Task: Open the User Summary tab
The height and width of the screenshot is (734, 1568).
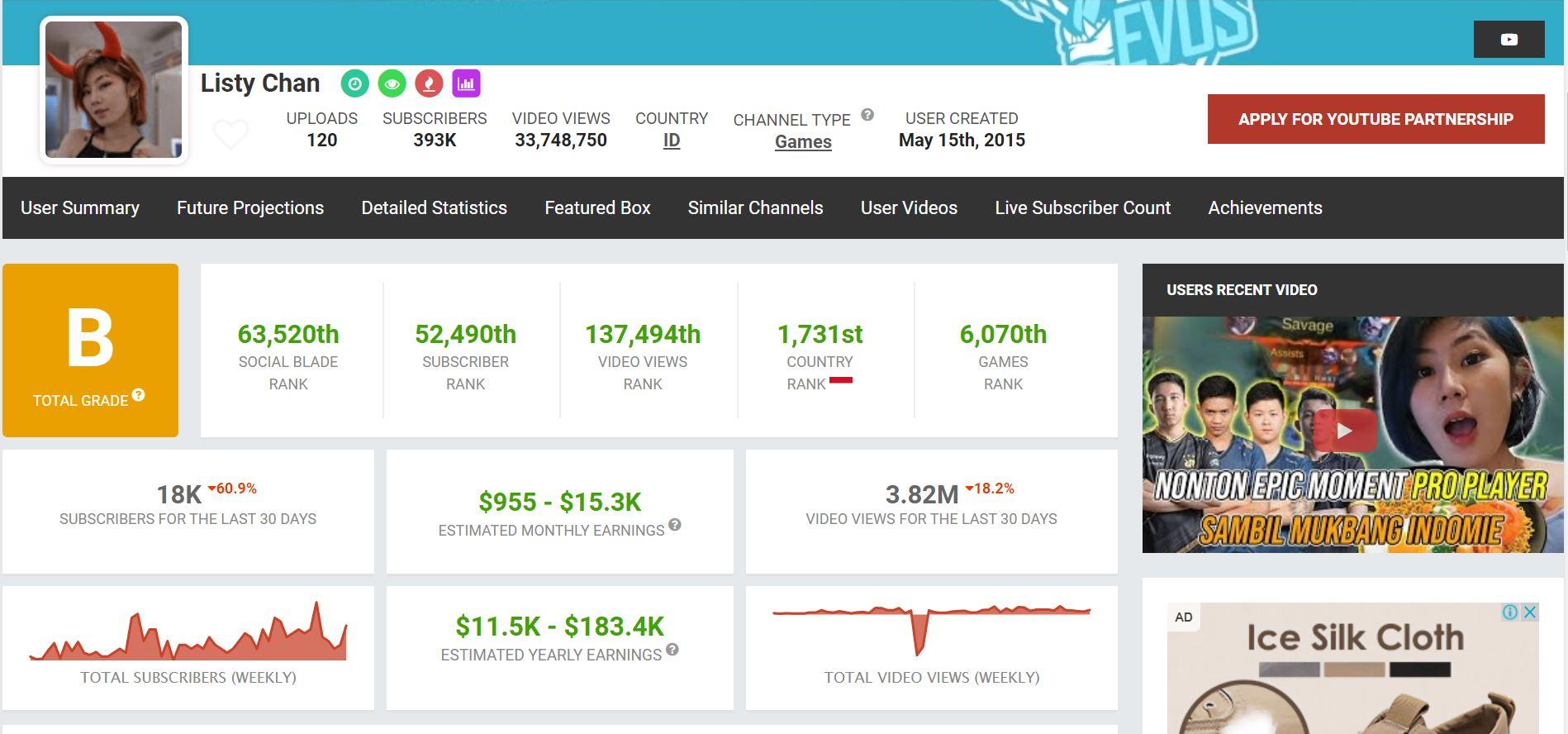Action: point(80,207)
